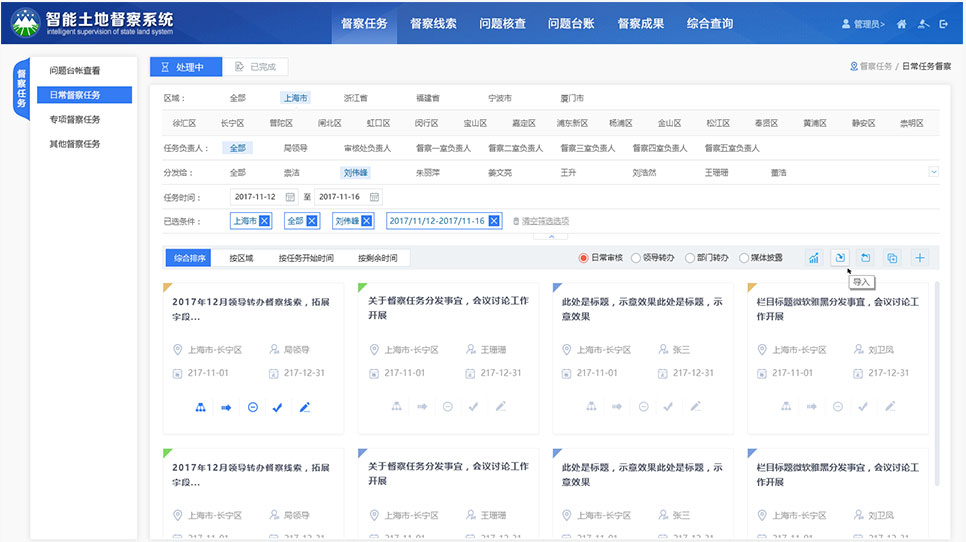Click the logout icon in top bar
The image size is (966, 542).
945,23
